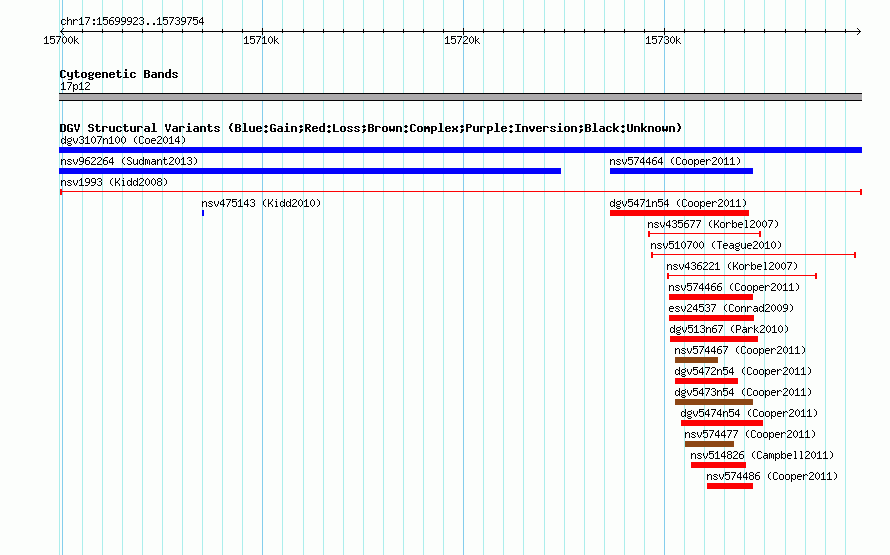Open the nsv574486 (Cooper2011) label
Screen dimensions: 890x555
(x=773, y=476)
